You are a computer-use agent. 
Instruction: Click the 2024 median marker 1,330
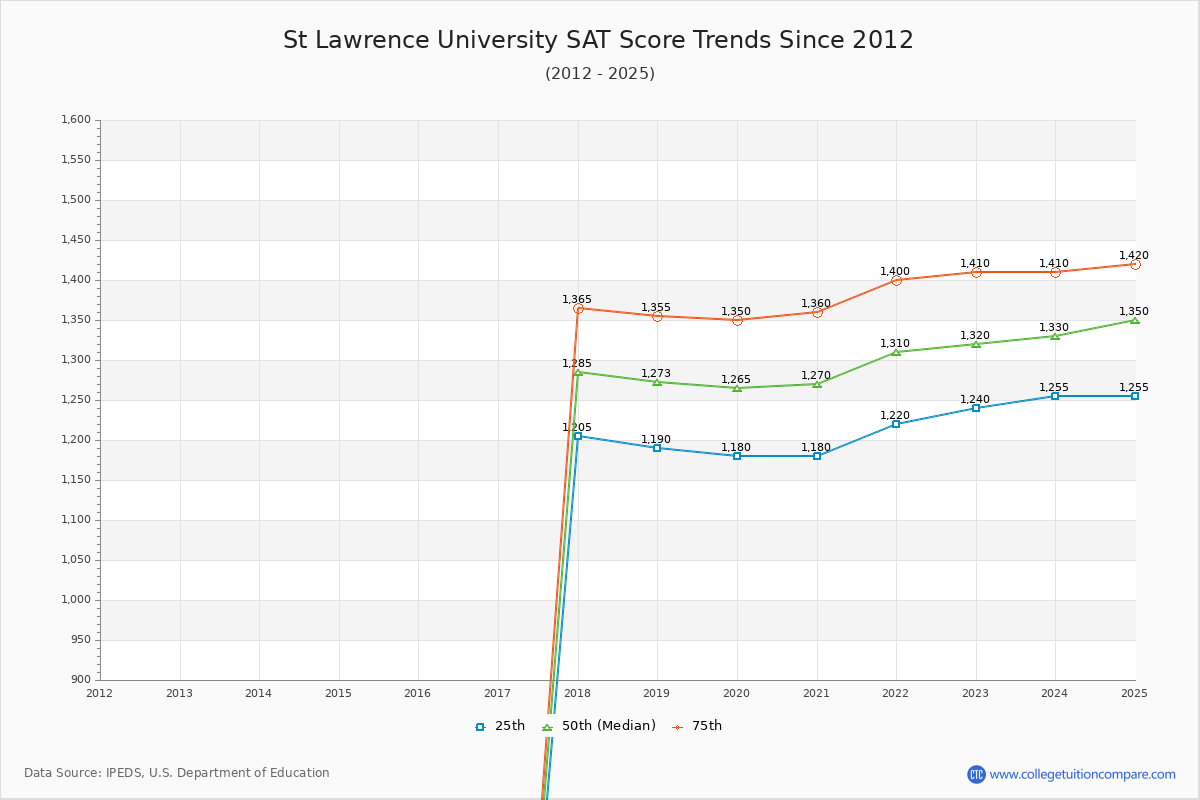click(1055, 336)
